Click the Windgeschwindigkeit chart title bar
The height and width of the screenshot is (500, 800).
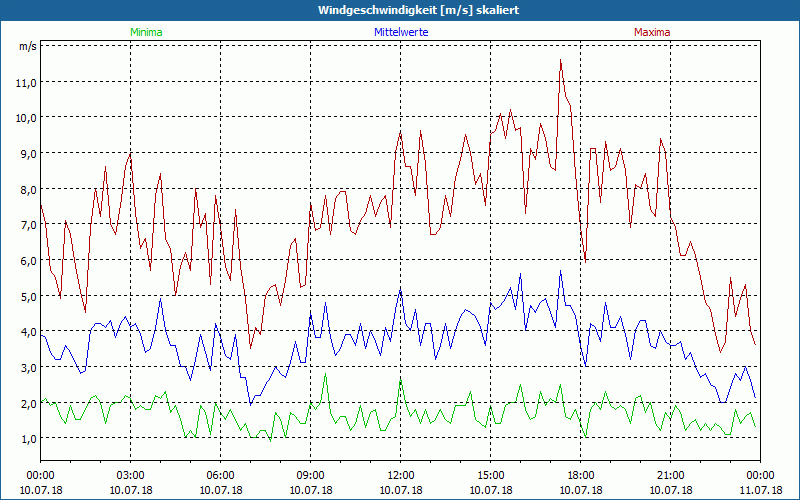[400, 10]
